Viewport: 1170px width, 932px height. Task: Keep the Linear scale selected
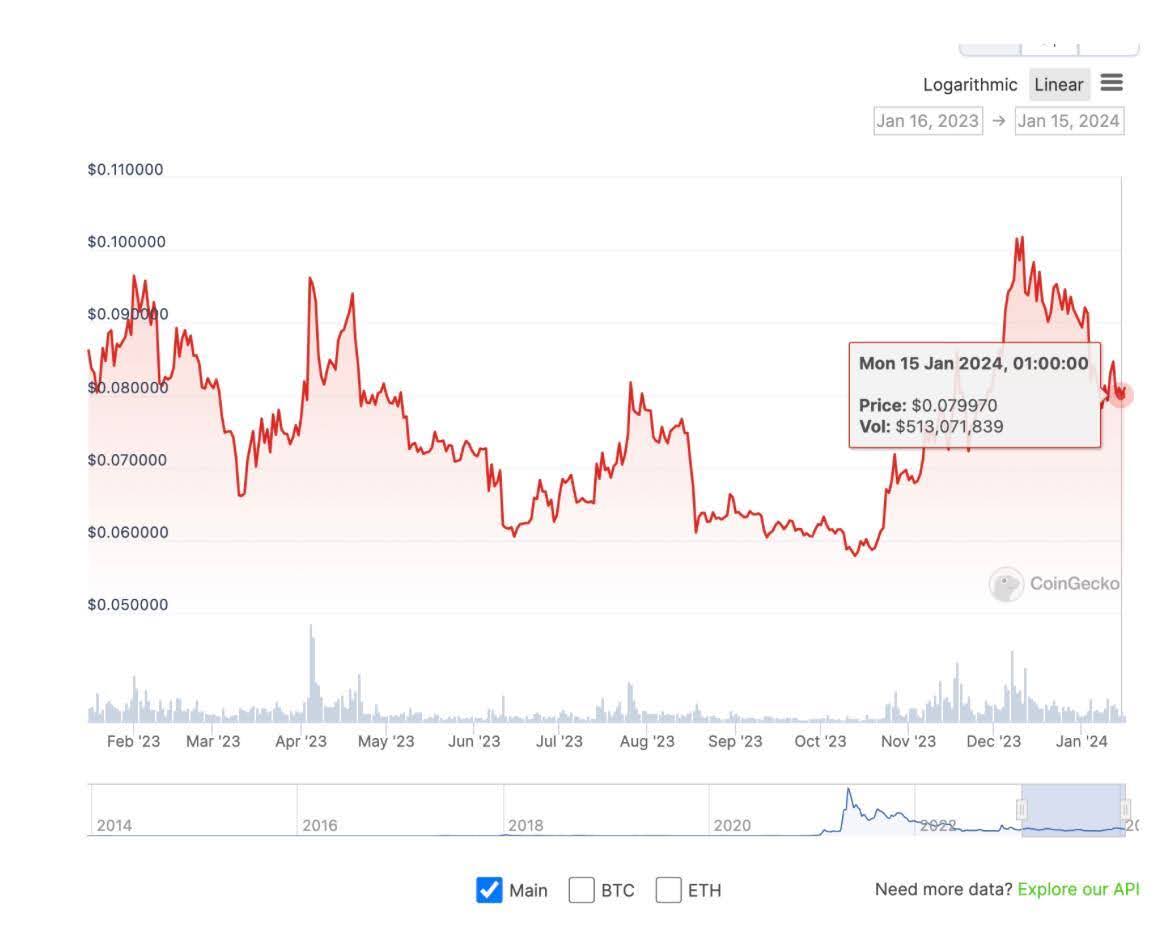pyautogui.click(x=1058, y=85)
